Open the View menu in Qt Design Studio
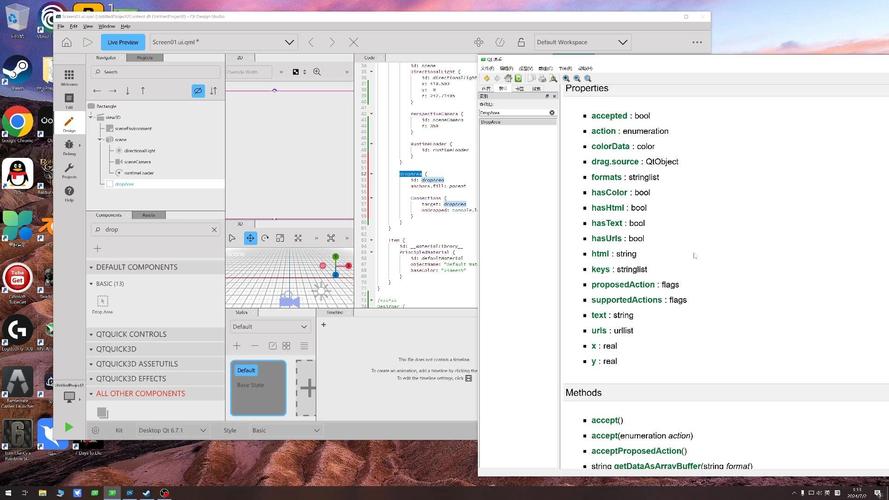The height and width of the screenshot is (500, 889). click(88, 27)
